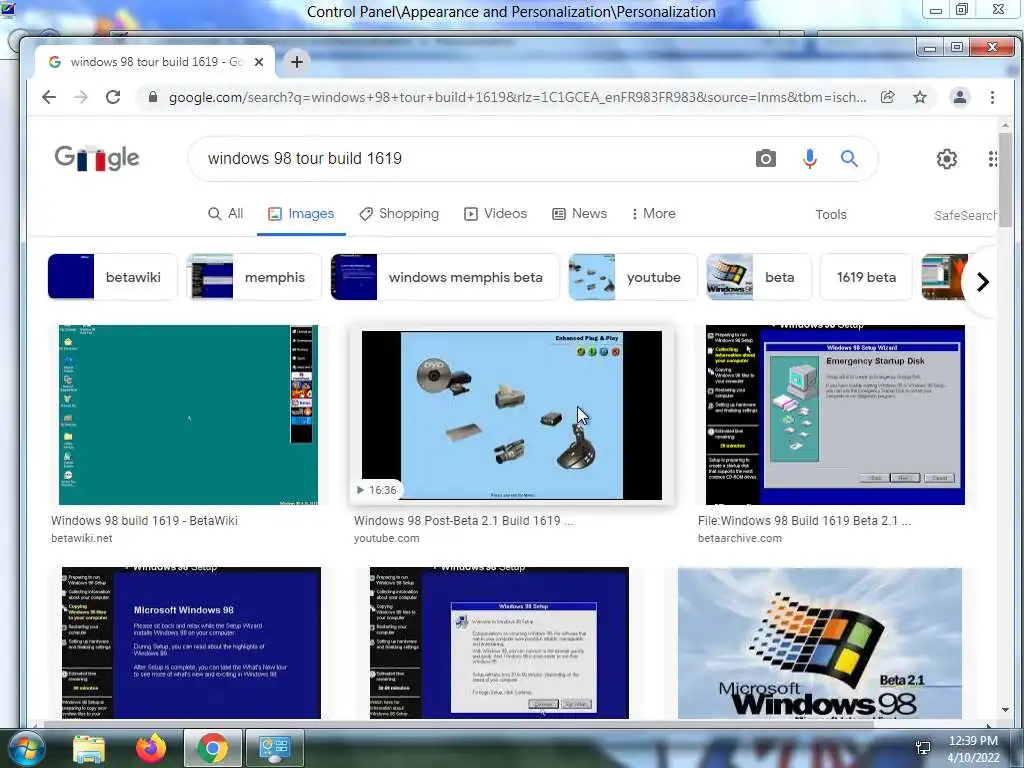Click the page scrollbar down arrow
Viewport: 1024px width, 768px height.
[1005, 710]
